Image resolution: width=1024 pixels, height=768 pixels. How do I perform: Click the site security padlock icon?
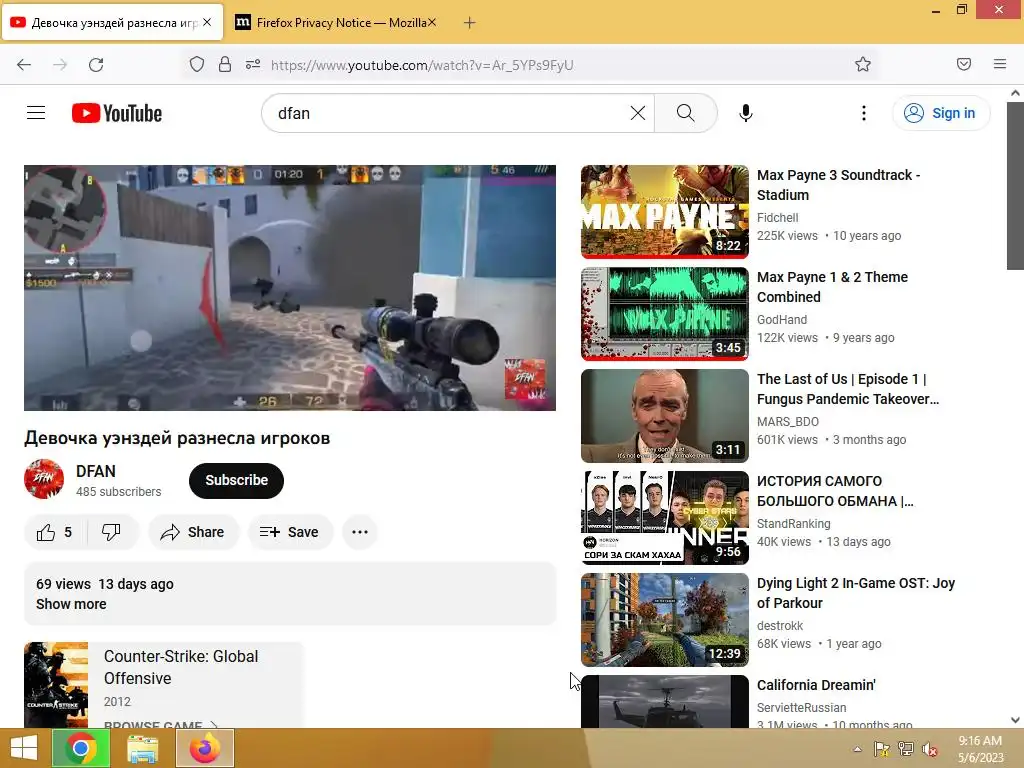pos(225,65)
